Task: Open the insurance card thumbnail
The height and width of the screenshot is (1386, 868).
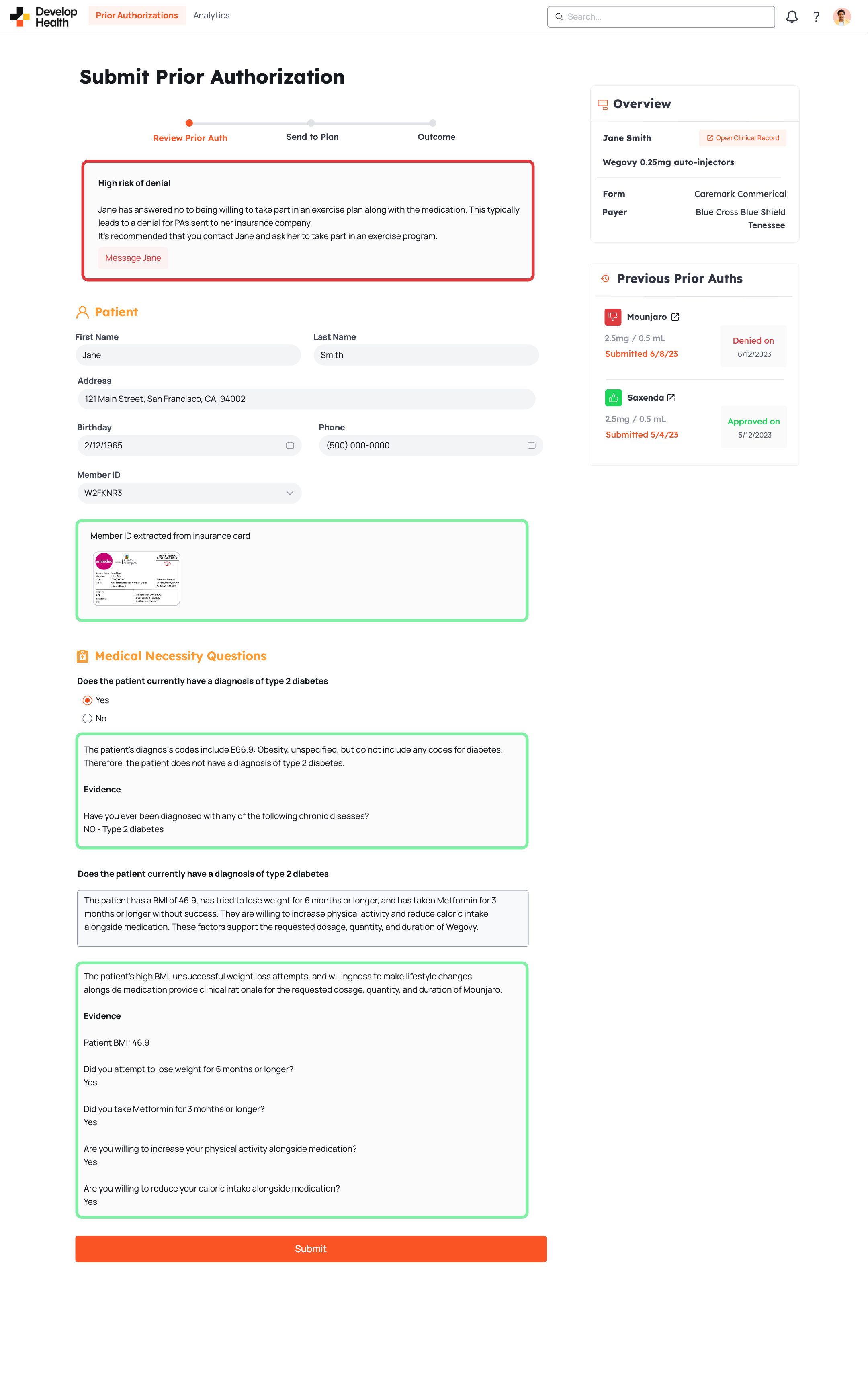Action: [137, 579]
